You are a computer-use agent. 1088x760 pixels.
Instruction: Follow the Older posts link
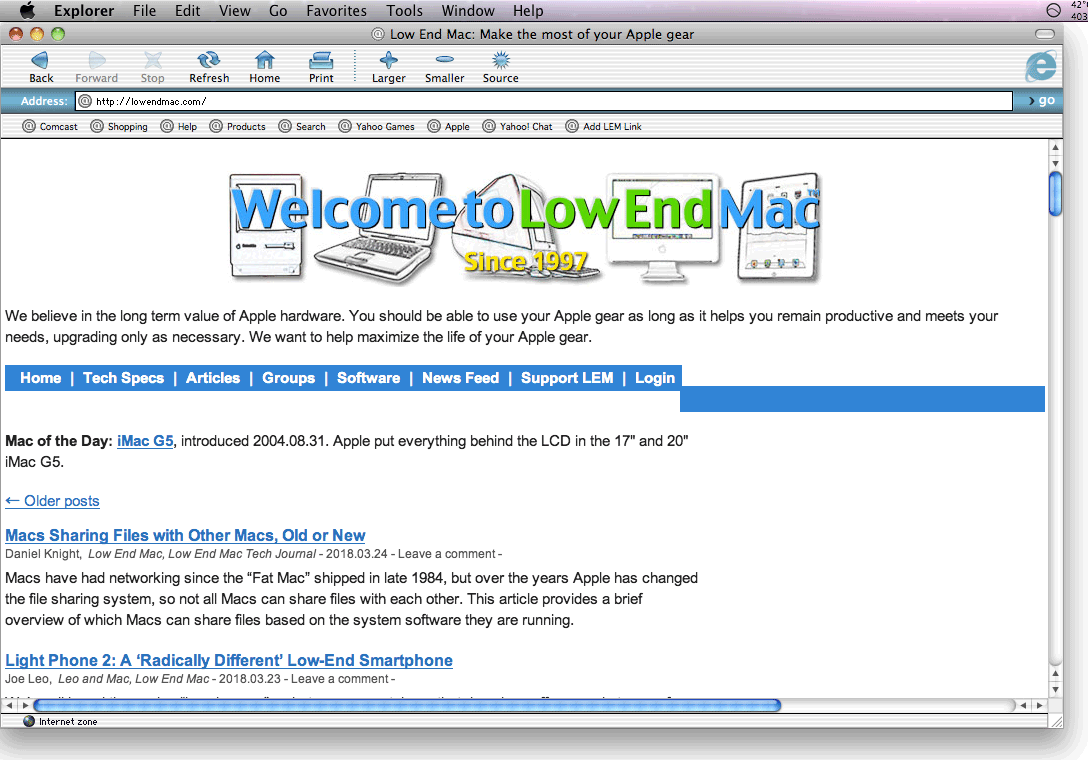pos(52,501)
